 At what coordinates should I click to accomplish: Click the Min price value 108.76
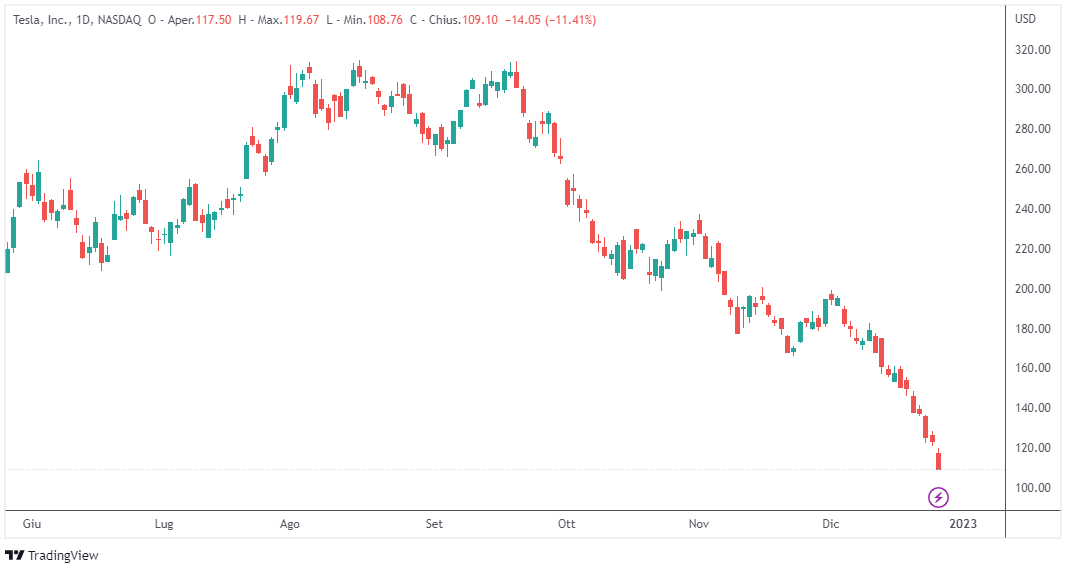coord(382,19)
